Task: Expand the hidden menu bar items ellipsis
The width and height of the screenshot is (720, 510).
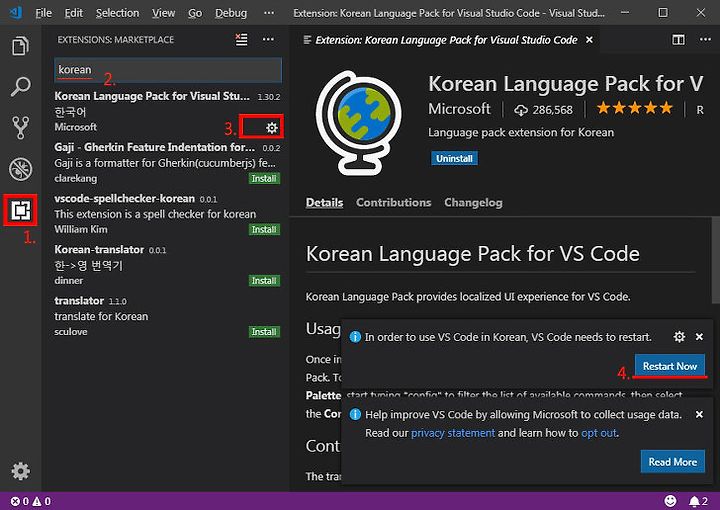Action: tap(269, 13)
